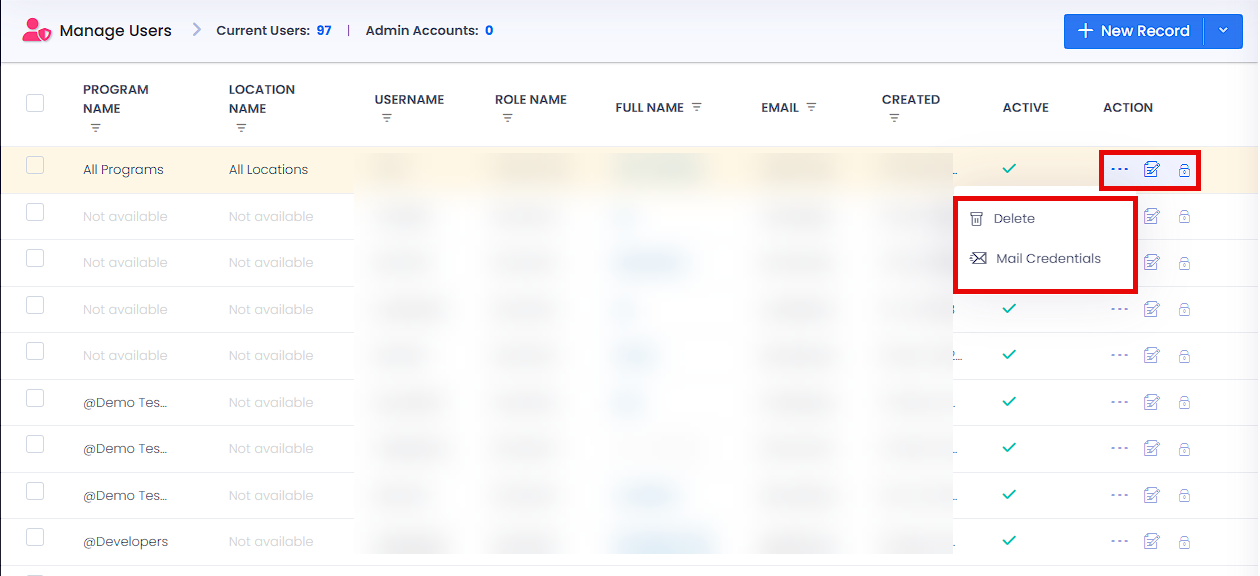
Task: Click the PROGRAM NAME column header text
Action: 116,98
